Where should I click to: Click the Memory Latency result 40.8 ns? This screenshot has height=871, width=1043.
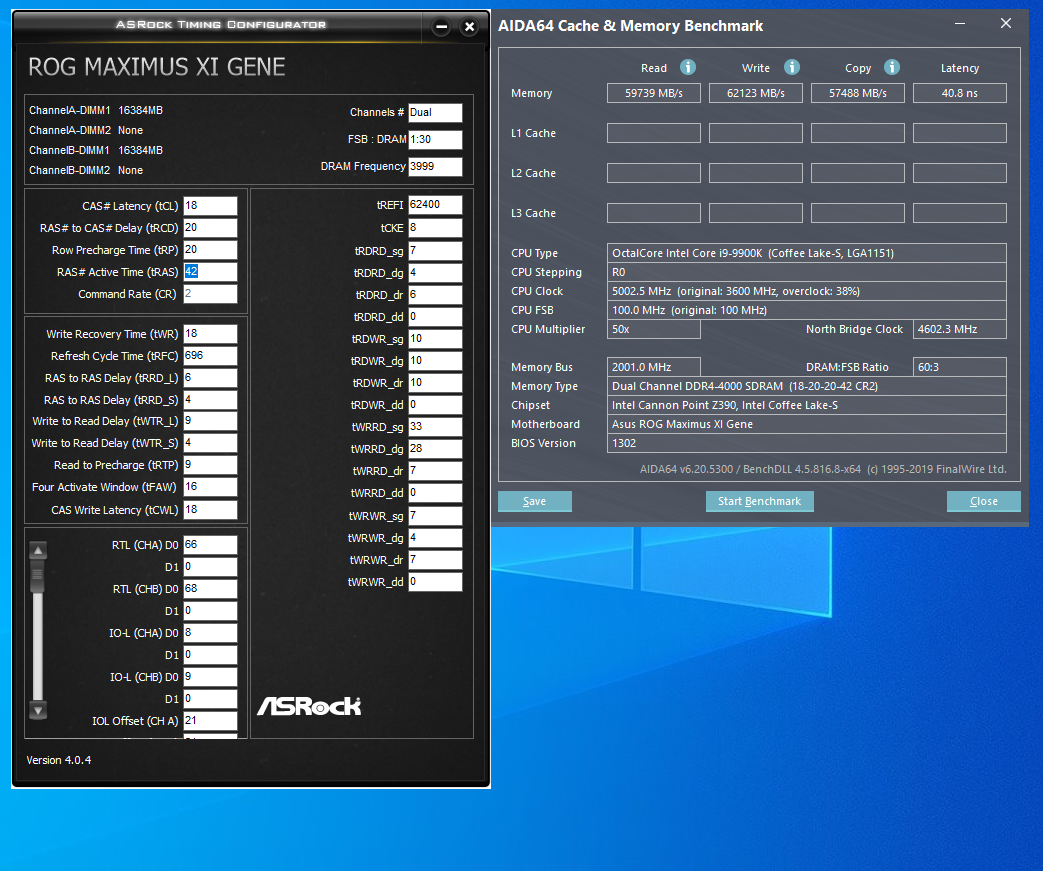click(x=960, y=93)
